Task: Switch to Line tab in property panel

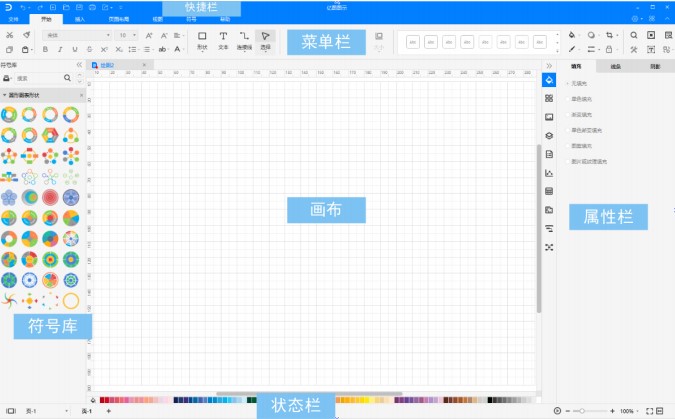Action: [616, 66]
